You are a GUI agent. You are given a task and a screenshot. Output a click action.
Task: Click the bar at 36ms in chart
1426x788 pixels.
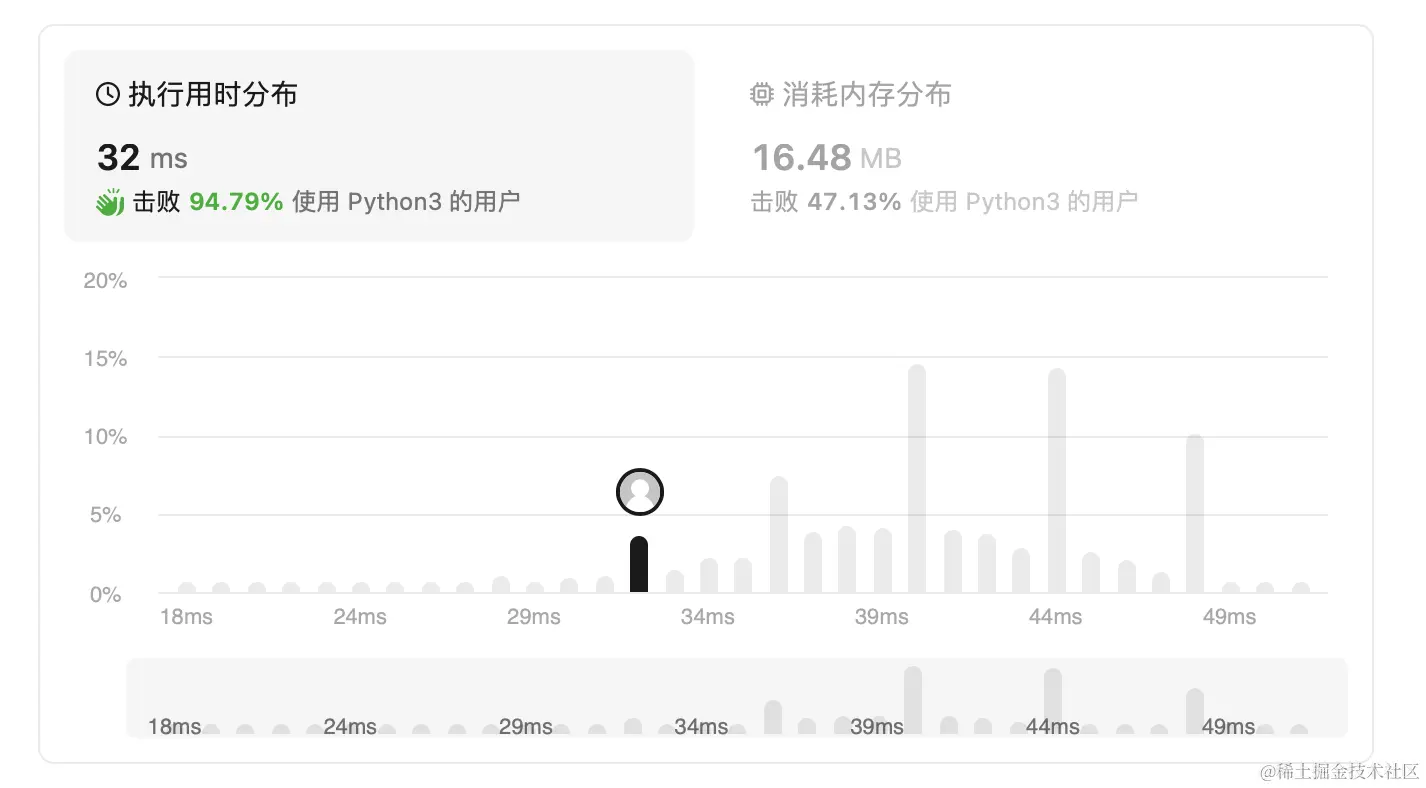click(779, 535)
